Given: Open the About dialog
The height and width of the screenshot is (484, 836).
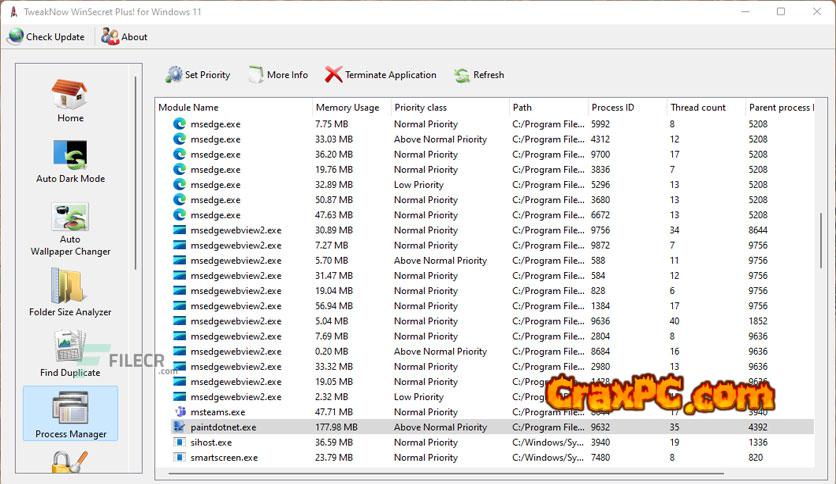Looking at the screenshot, I should [124, 37].
